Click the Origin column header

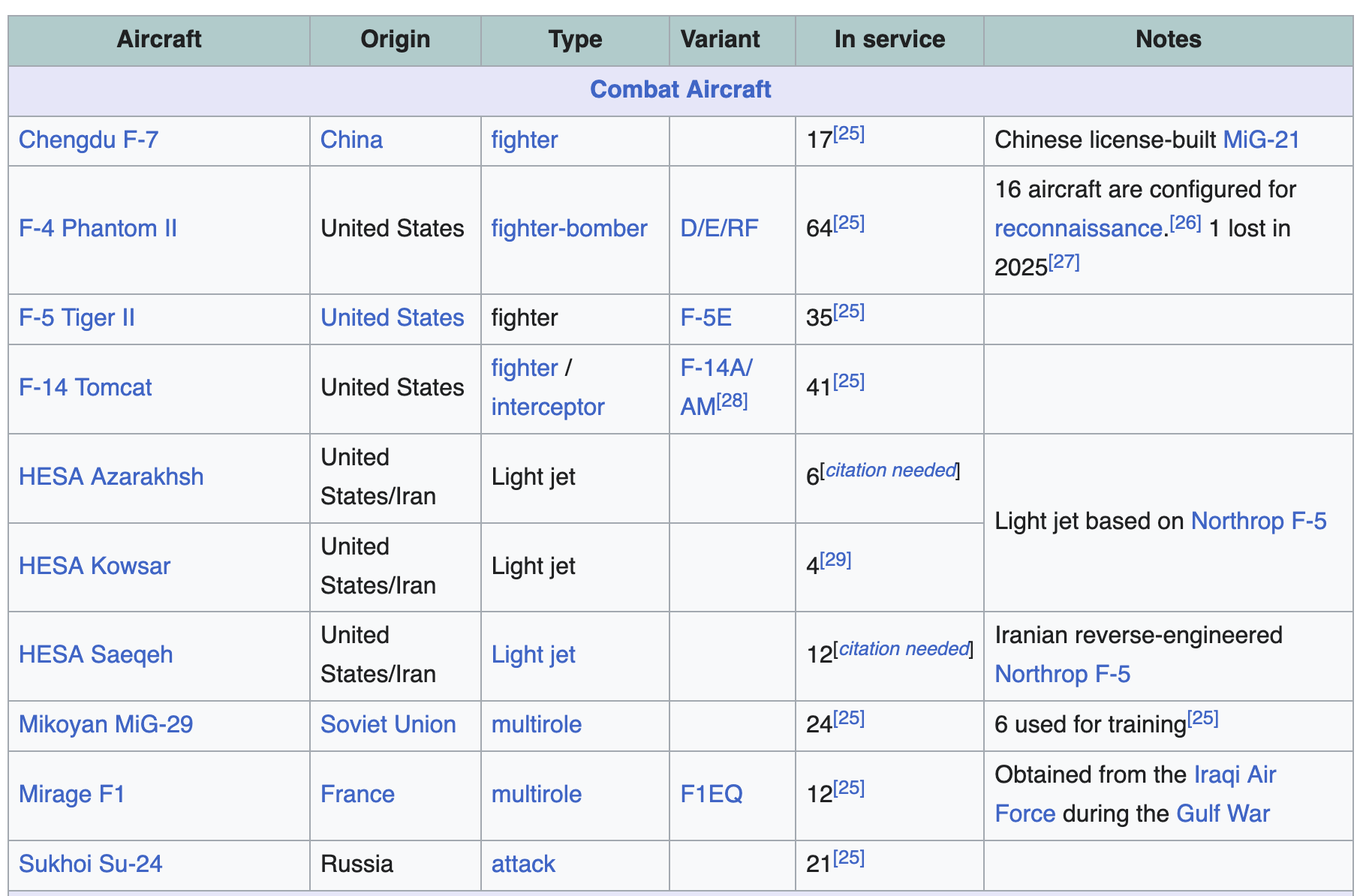(x=396, y=39)
